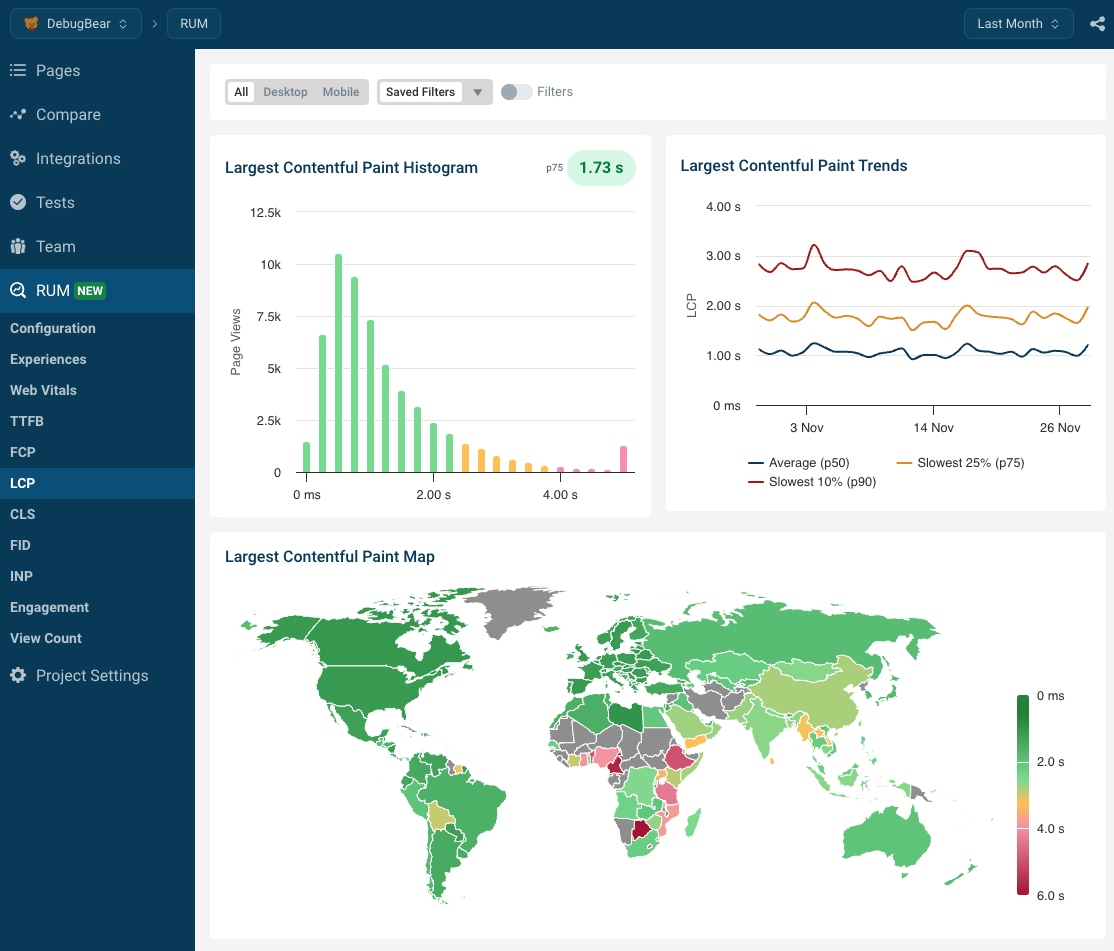Click the RUM breadcrumb button

[x=194, y=23]
